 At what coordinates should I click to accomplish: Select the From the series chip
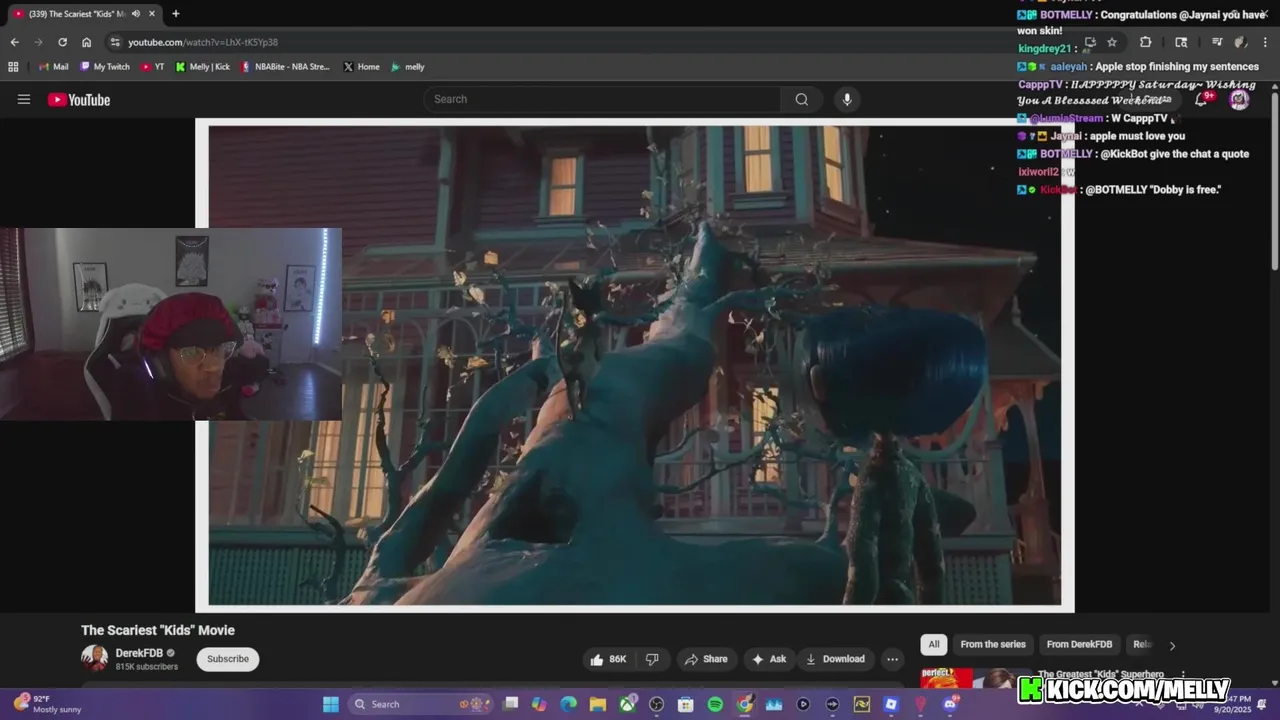tap(993, 645)
